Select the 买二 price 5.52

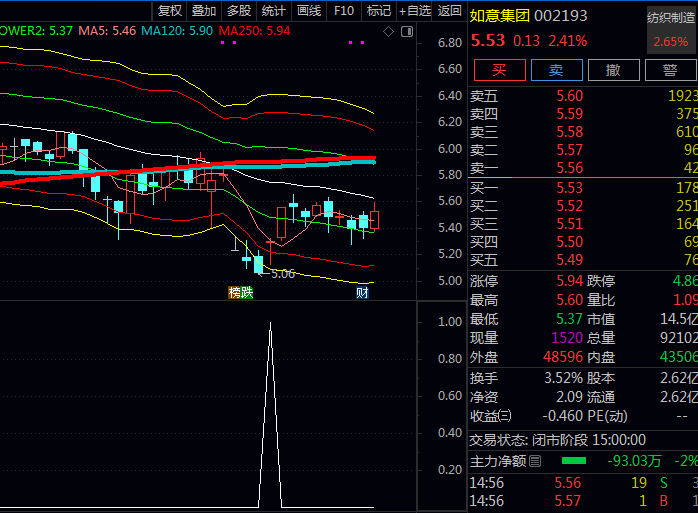pos(569,206)
